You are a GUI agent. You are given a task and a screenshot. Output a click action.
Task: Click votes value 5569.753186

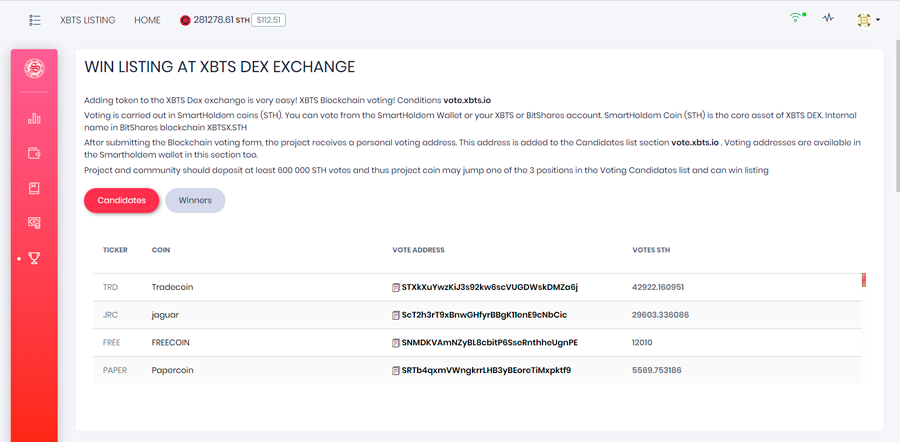coord(657,370)
